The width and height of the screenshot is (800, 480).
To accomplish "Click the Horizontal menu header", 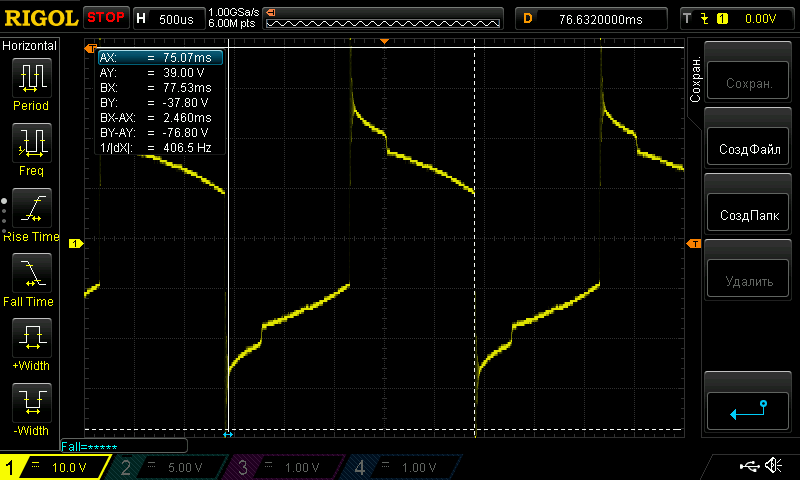I will [x=30, y=46].
